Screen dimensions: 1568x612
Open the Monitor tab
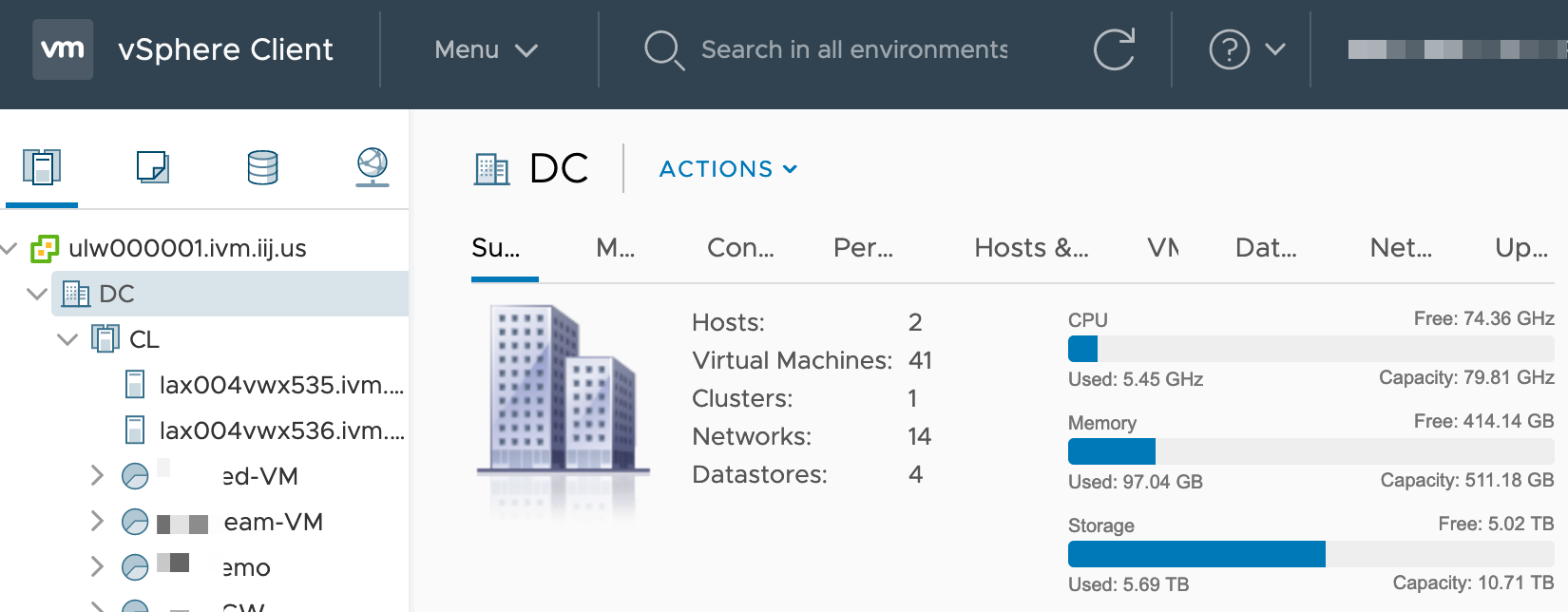615,248
